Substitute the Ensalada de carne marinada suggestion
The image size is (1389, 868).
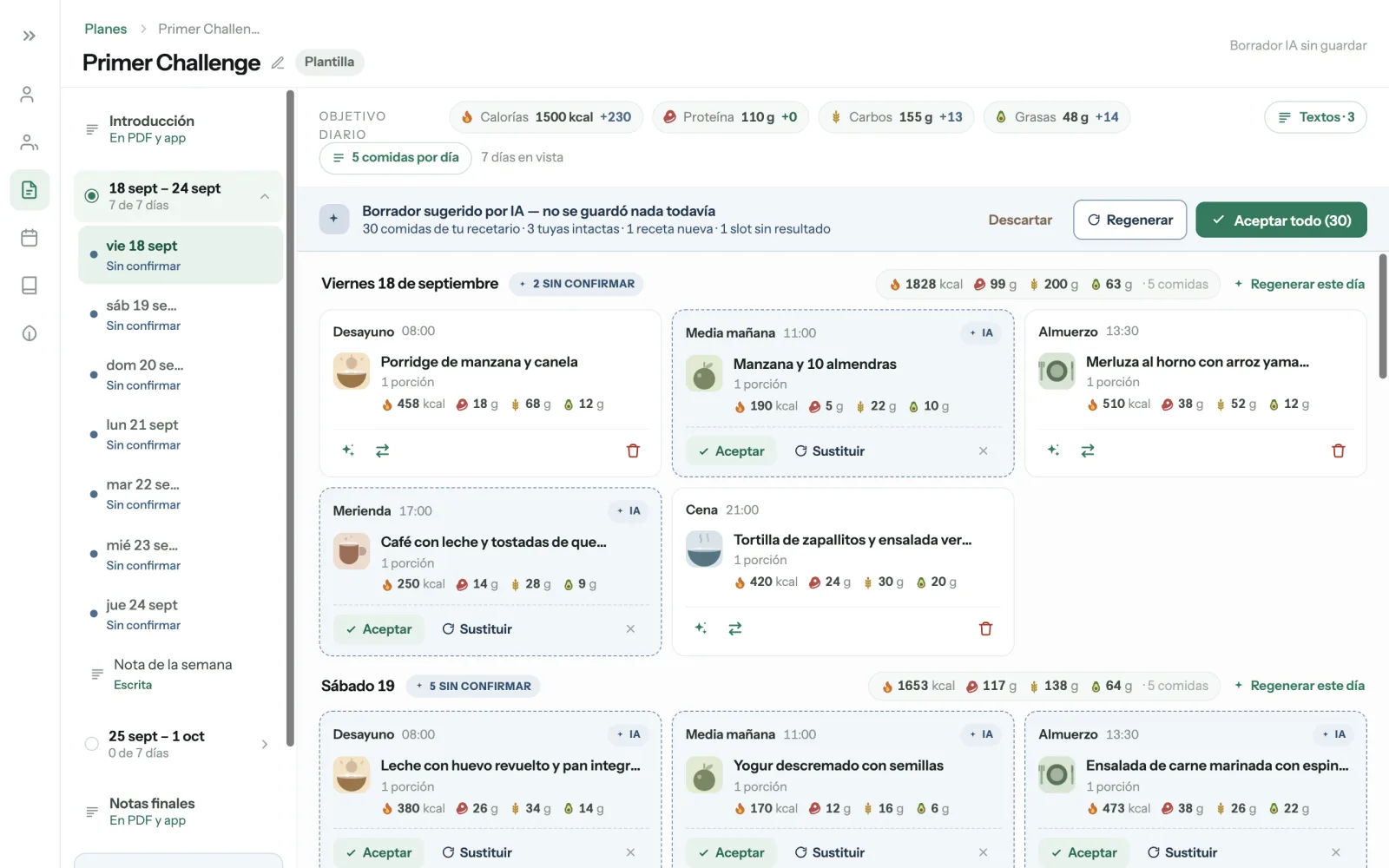pyautogui.click(x=1182, y=852)
